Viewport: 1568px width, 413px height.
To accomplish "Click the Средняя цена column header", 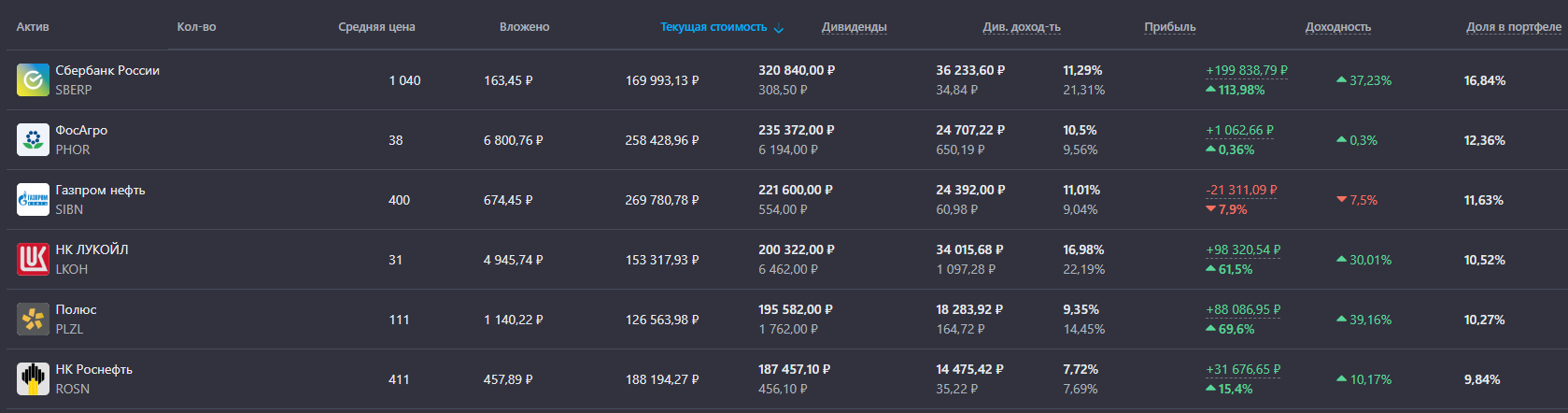I will click(x=376, y=27).
